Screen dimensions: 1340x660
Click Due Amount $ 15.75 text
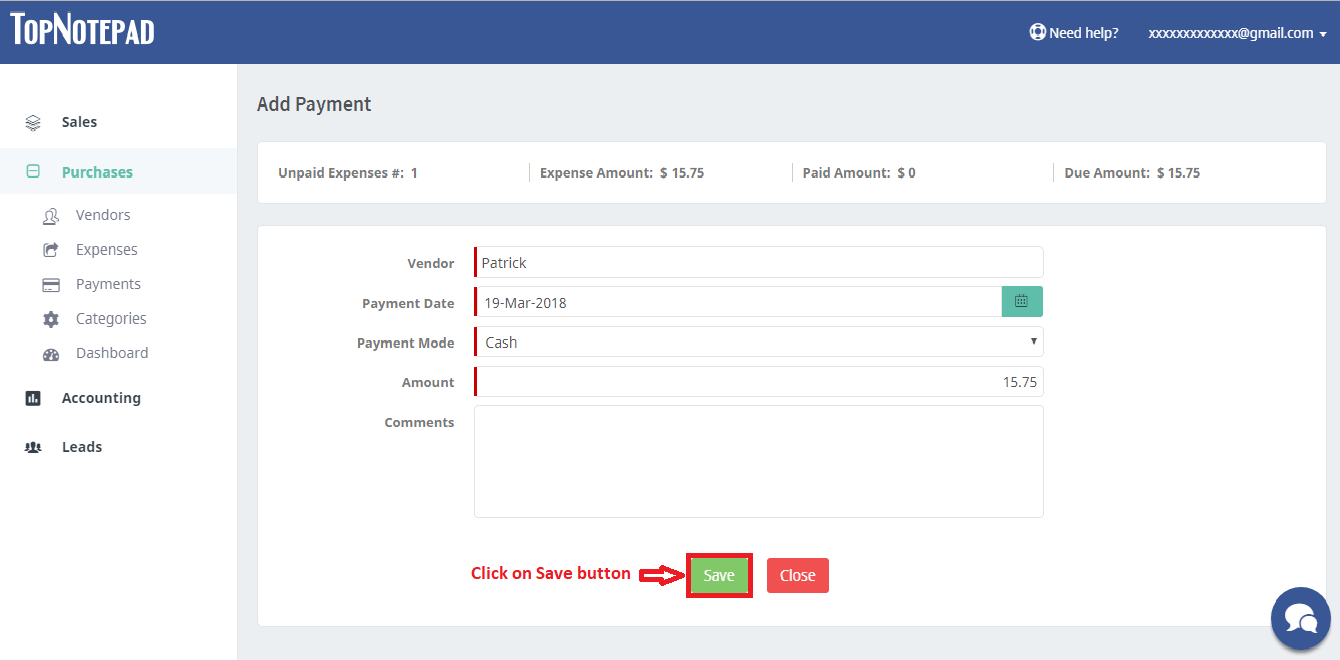click(1132, 173)
